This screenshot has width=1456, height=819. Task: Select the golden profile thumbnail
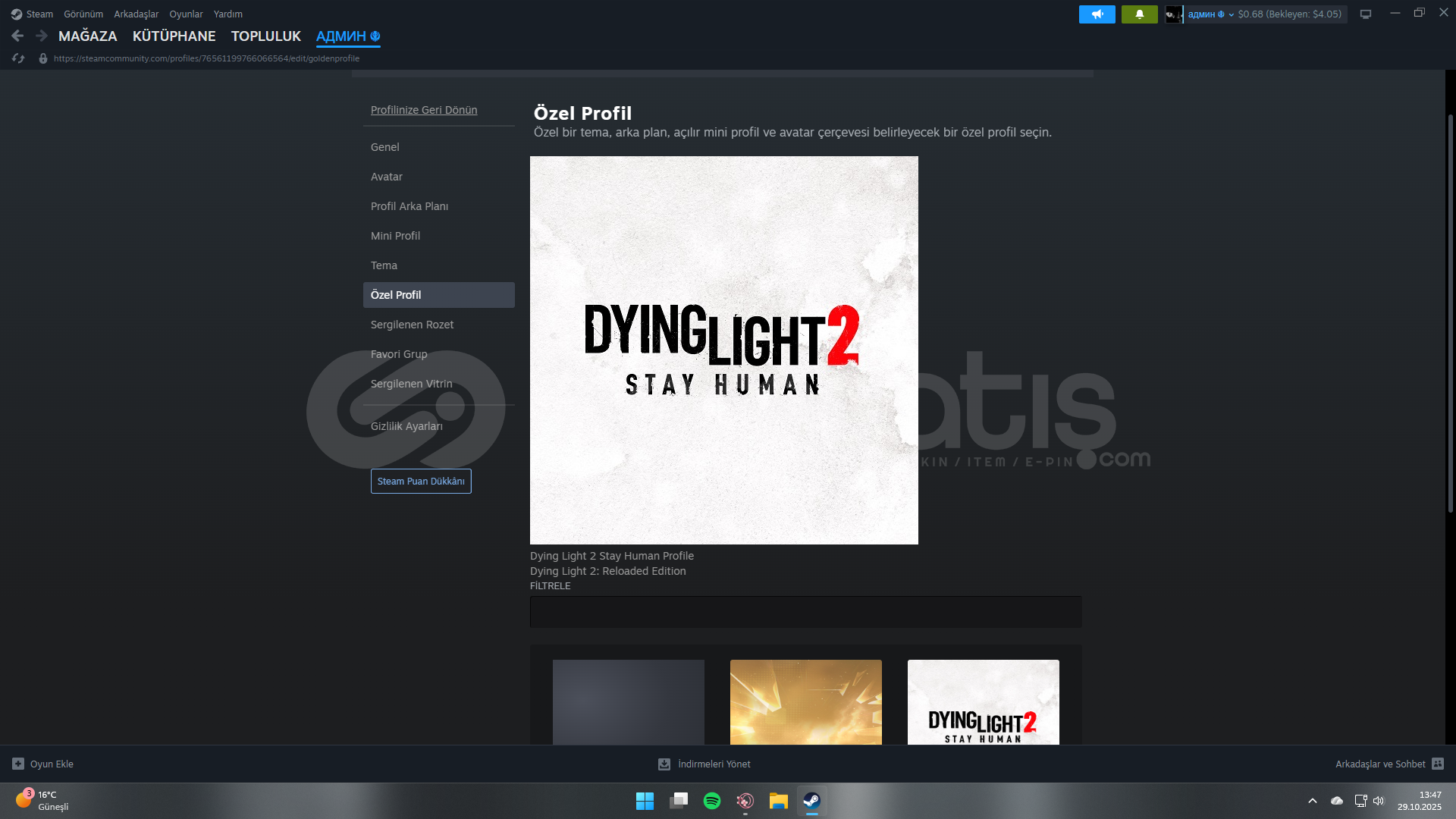[x=805, y=701]
